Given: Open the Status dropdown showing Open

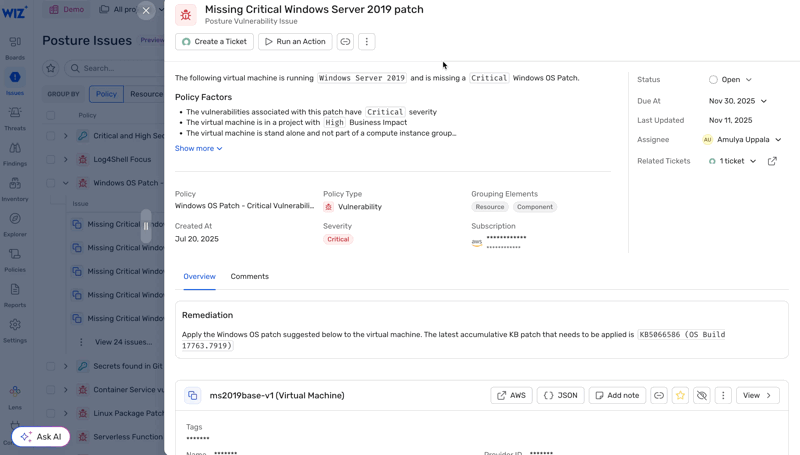Looking at the screenshot, I should point(730,80).
